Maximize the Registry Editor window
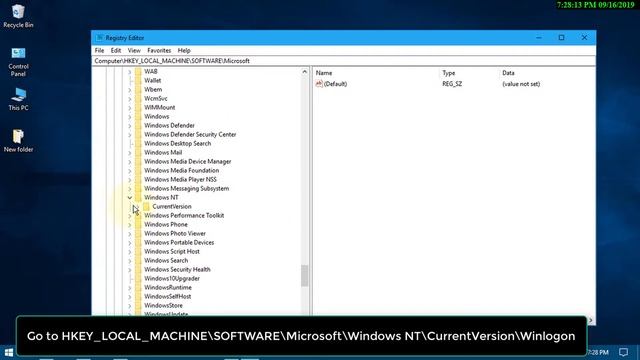640x360 pixels. pyautogui.click(x=561, y=38)
